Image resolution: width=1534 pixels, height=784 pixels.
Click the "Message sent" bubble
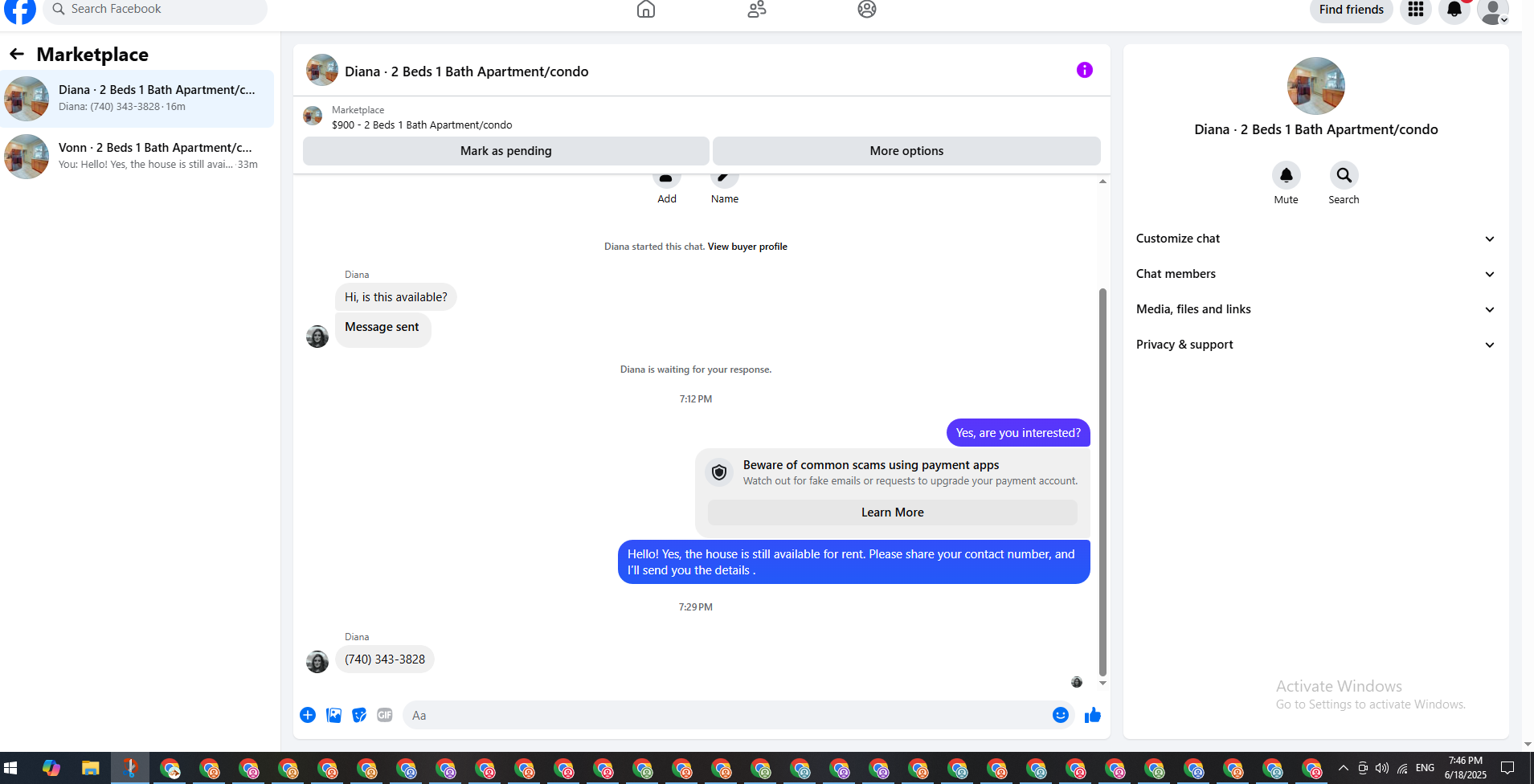pyautogui.click(x=382, y=329)
